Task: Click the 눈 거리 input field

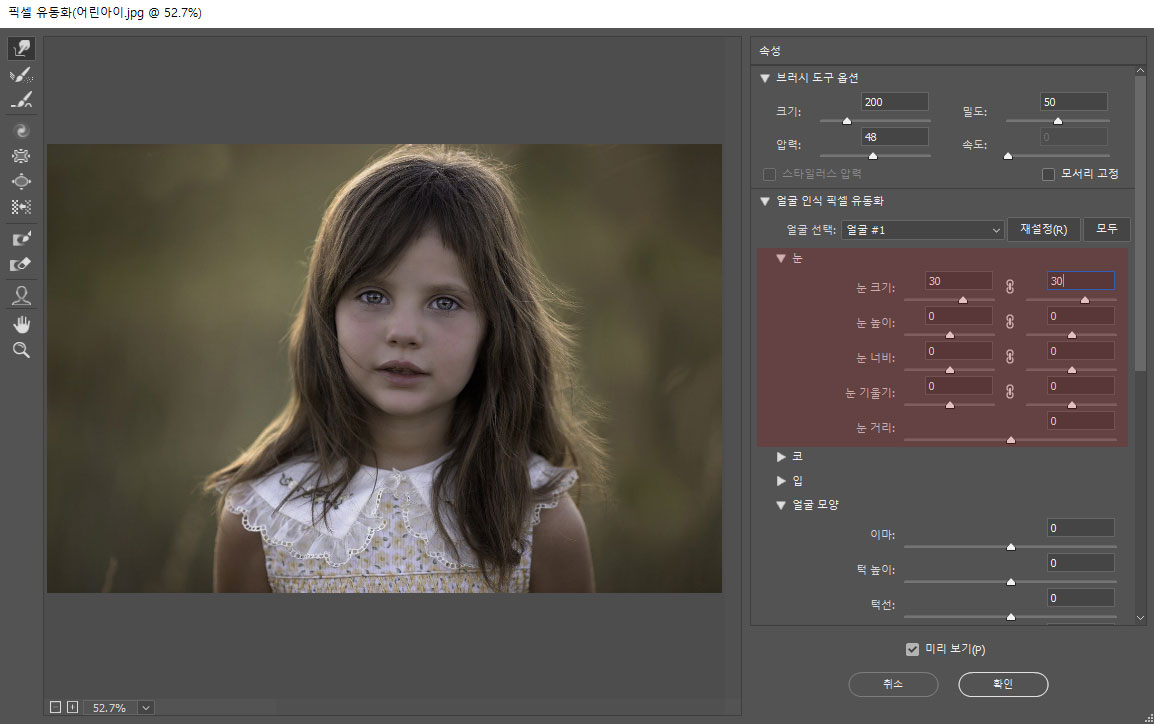Action: point(1080,421)
